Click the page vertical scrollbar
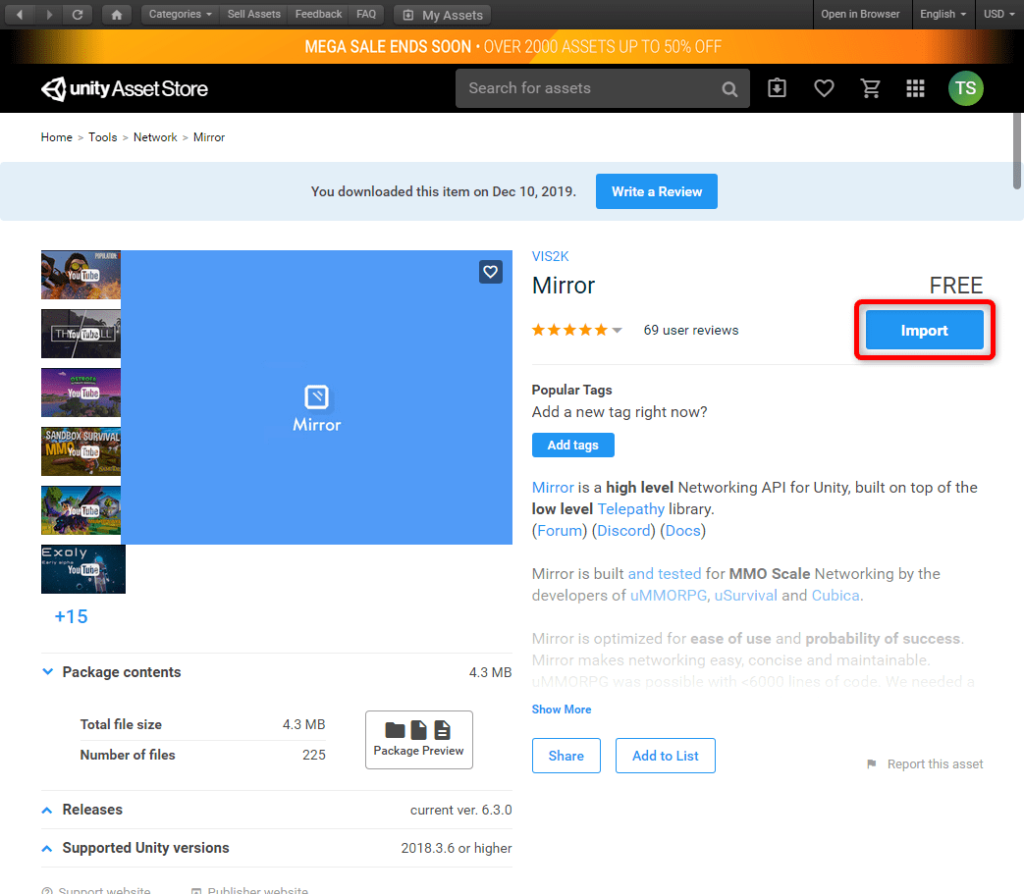This screenshot has width=1024, height=894. click(1017, 152)
